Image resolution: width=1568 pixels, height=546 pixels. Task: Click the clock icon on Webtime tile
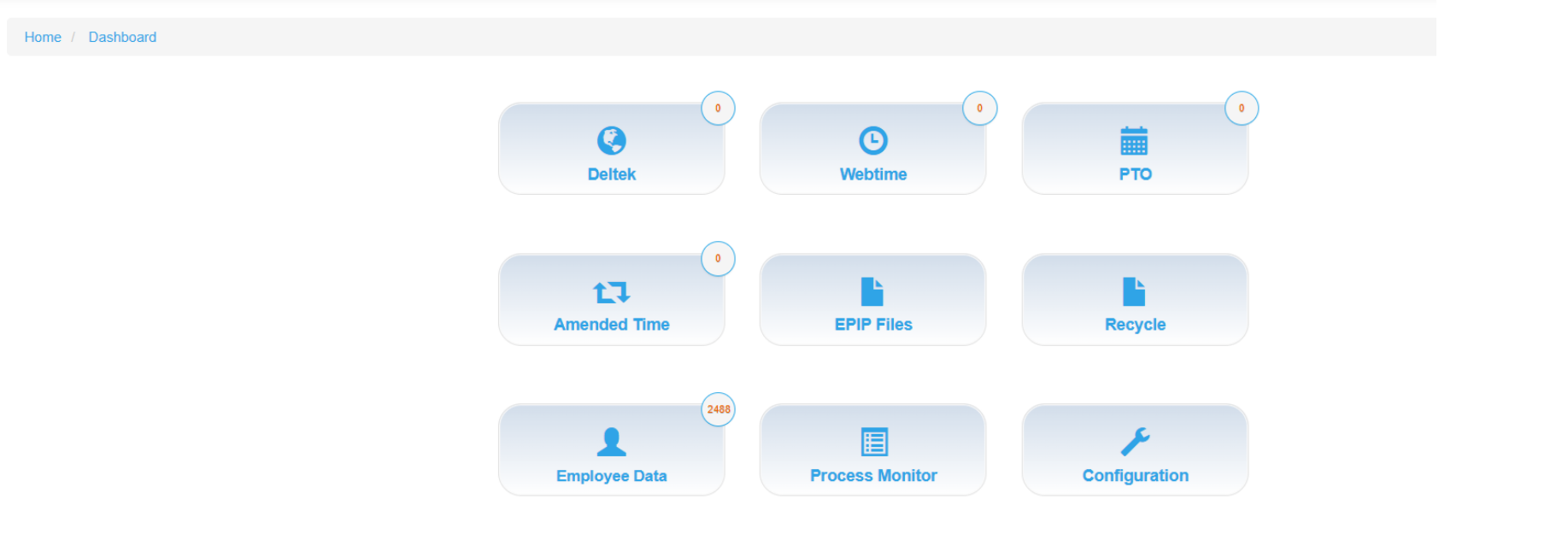click(872, 140)
